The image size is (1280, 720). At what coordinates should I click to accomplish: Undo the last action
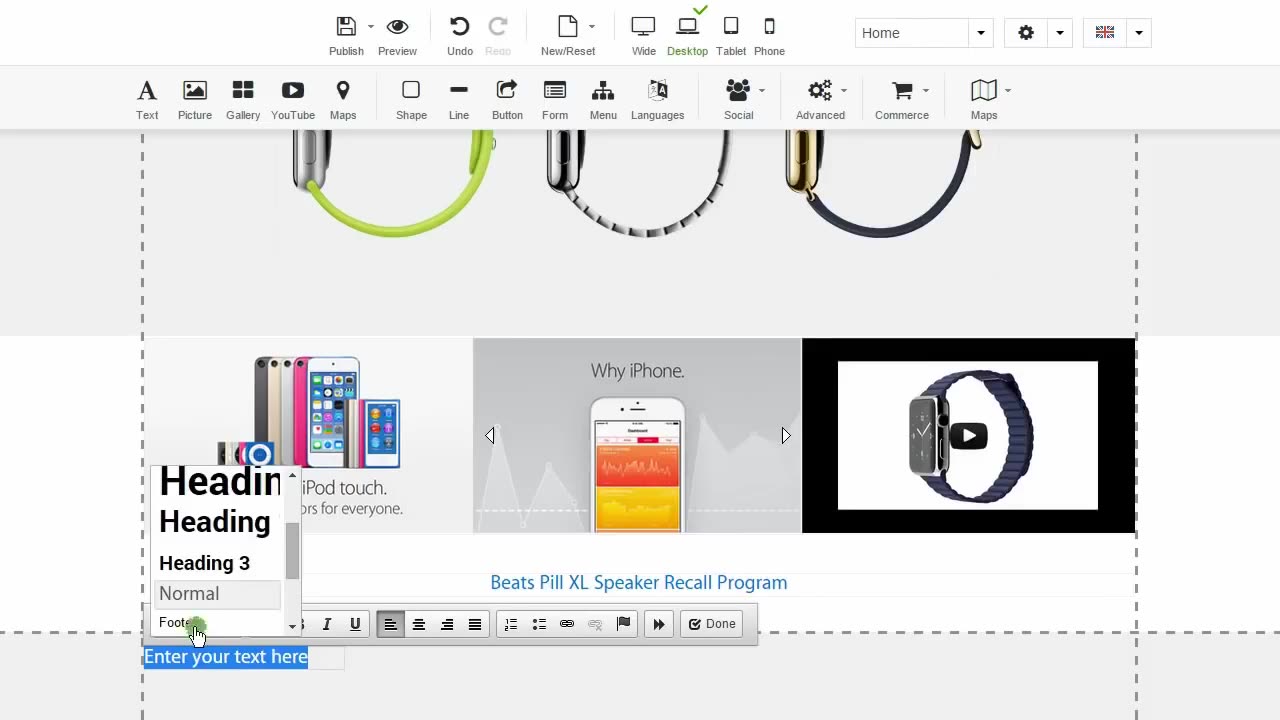tap(459, 27)
